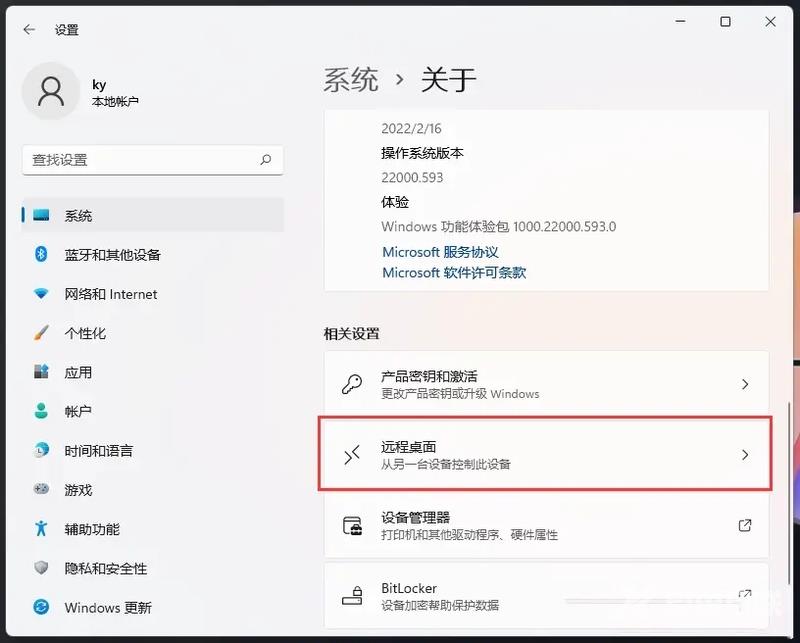The image size is (800, 643).
Task: Click the 查找设置 search field
Action: [x=152, y=160]
